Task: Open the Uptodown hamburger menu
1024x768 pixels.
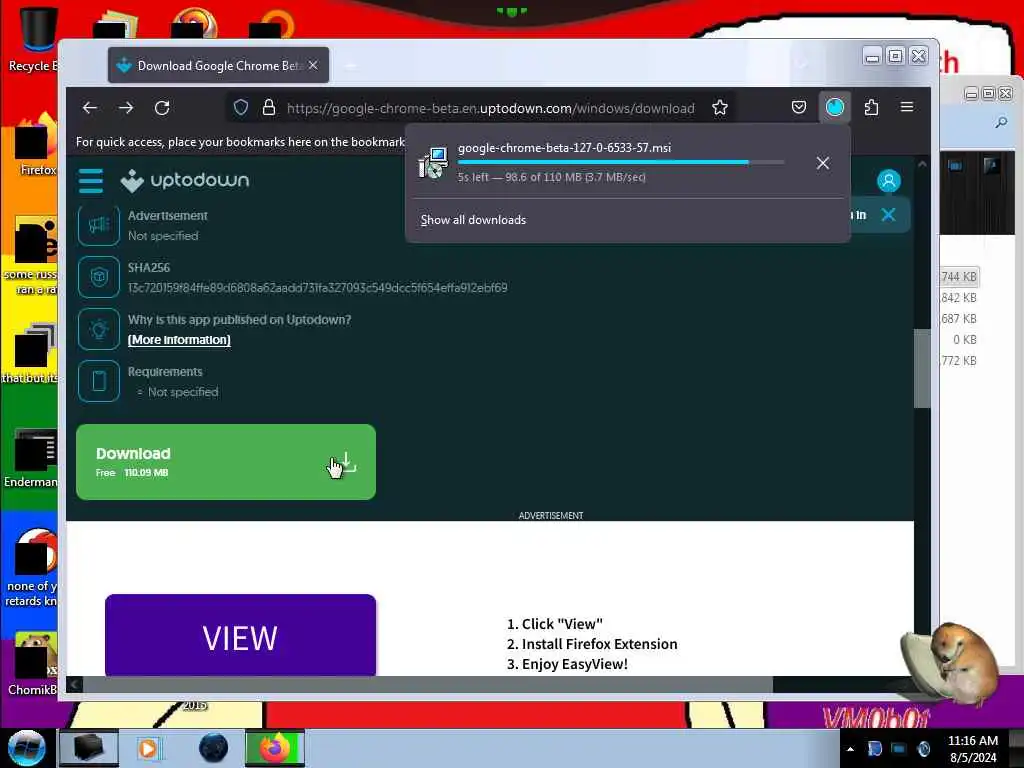Action: [91, 181]
